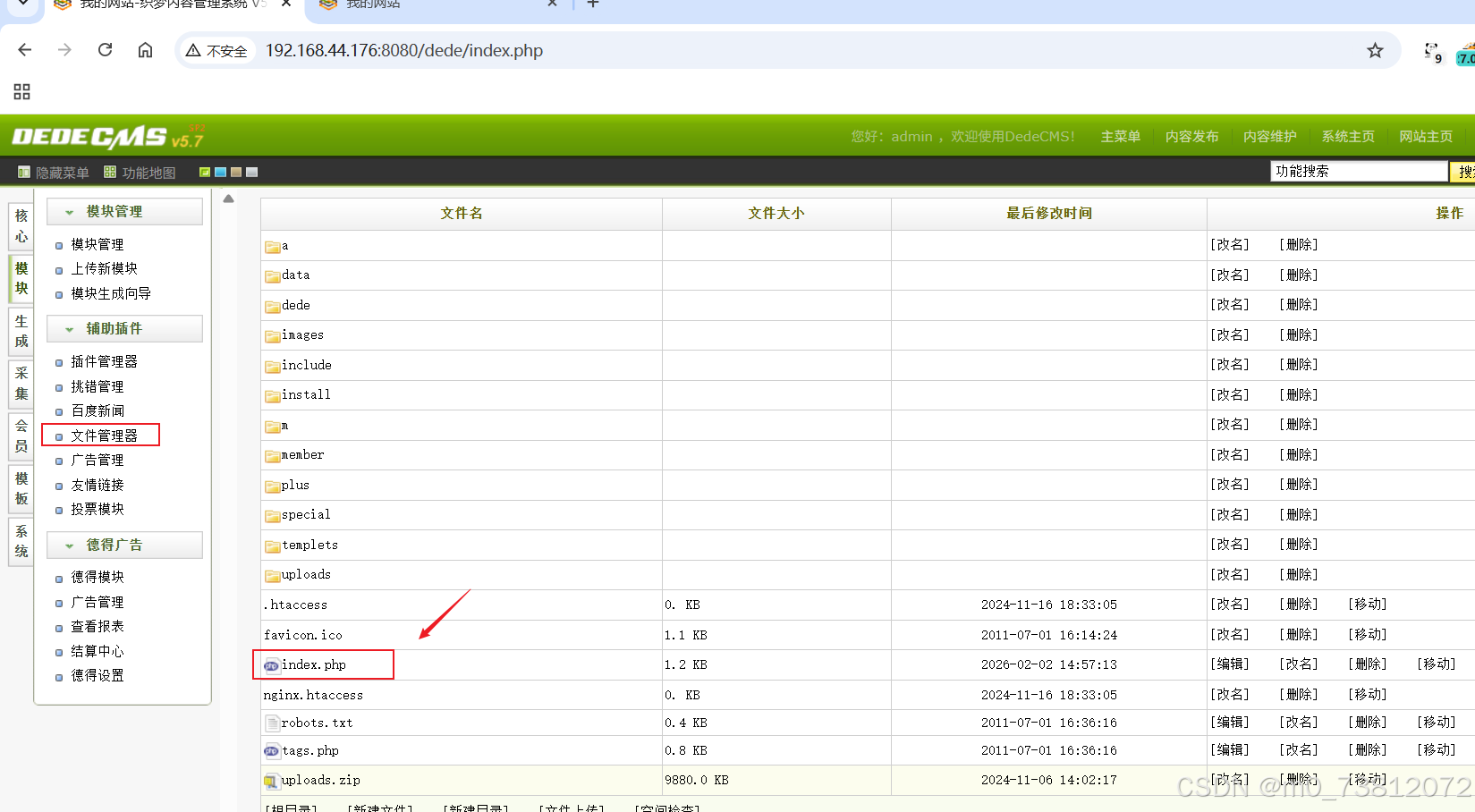Click the scroll-up arrow beside the sidebar menu
Viewport: 1475px width, 812px height.
(x=229, y=199)
